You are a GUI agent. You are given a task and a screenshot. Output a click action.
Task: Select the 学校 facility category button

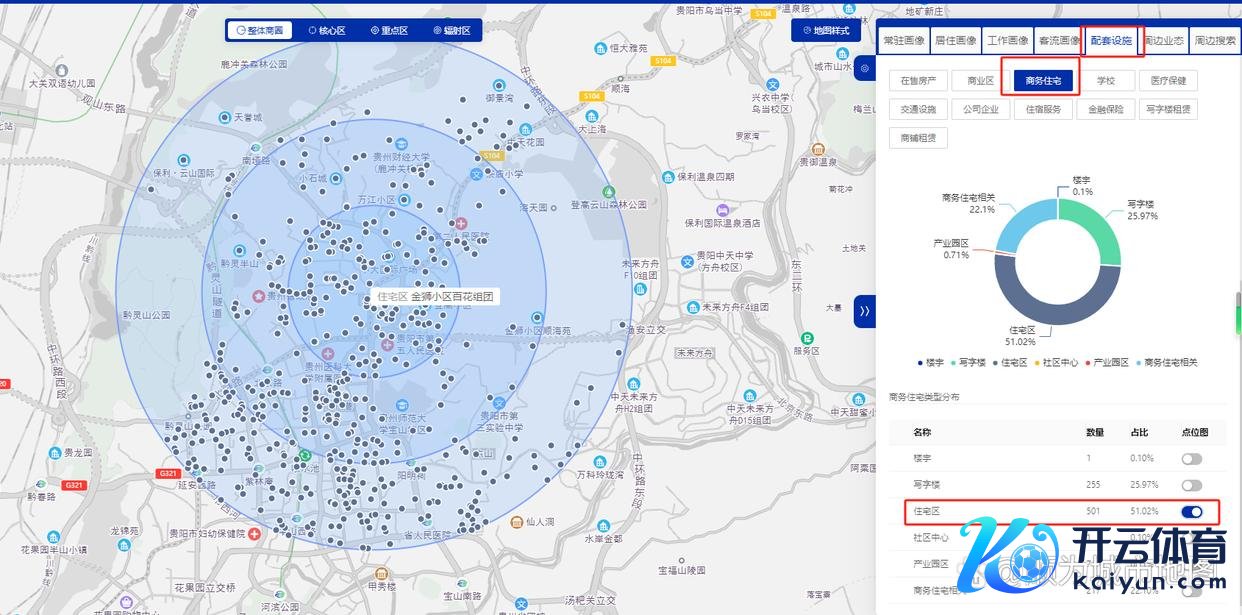click(1105, 81)
